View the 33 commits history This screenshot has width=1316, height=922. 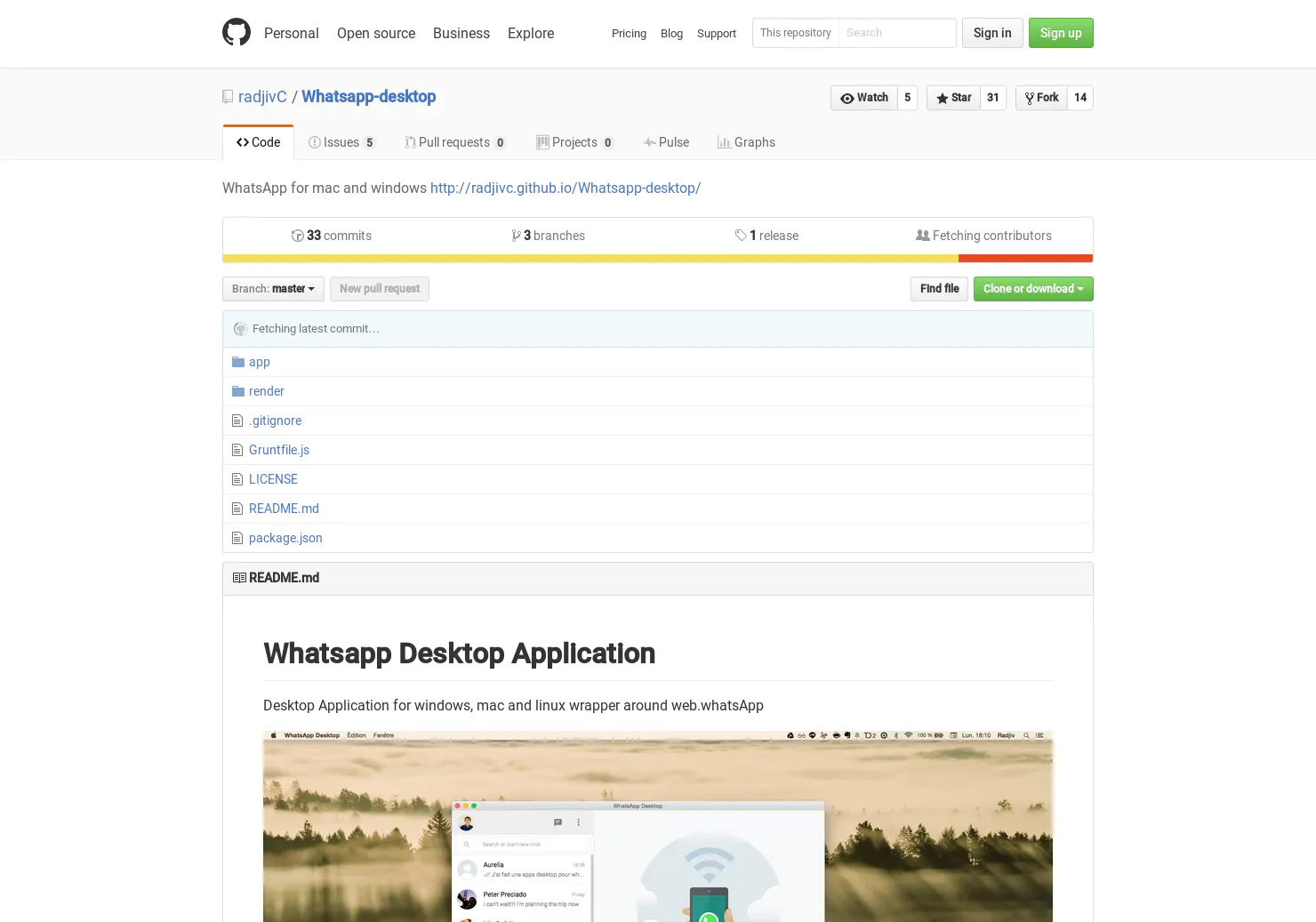tap(332, 236)
